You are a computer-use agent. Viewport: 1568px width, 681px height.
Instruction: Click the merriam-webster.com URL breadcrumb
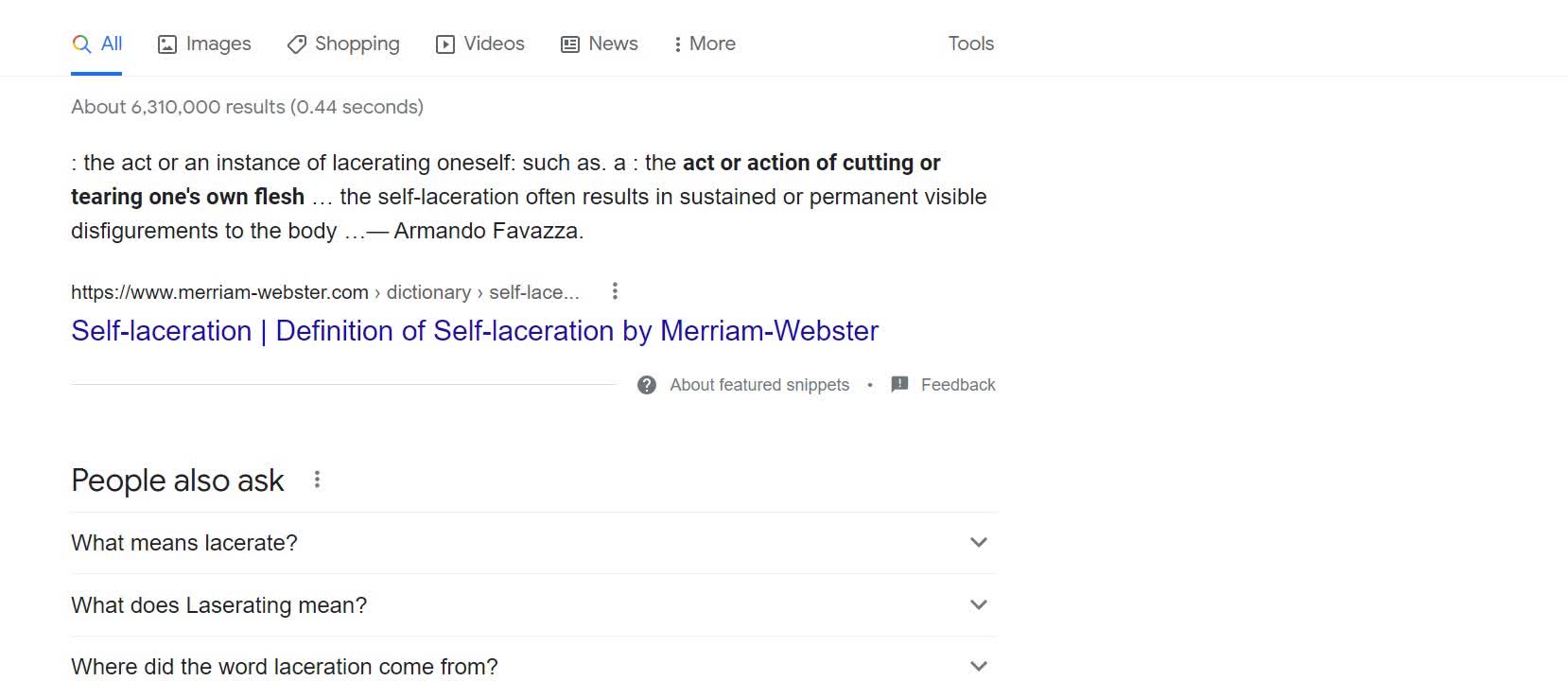tap(219, 292)
